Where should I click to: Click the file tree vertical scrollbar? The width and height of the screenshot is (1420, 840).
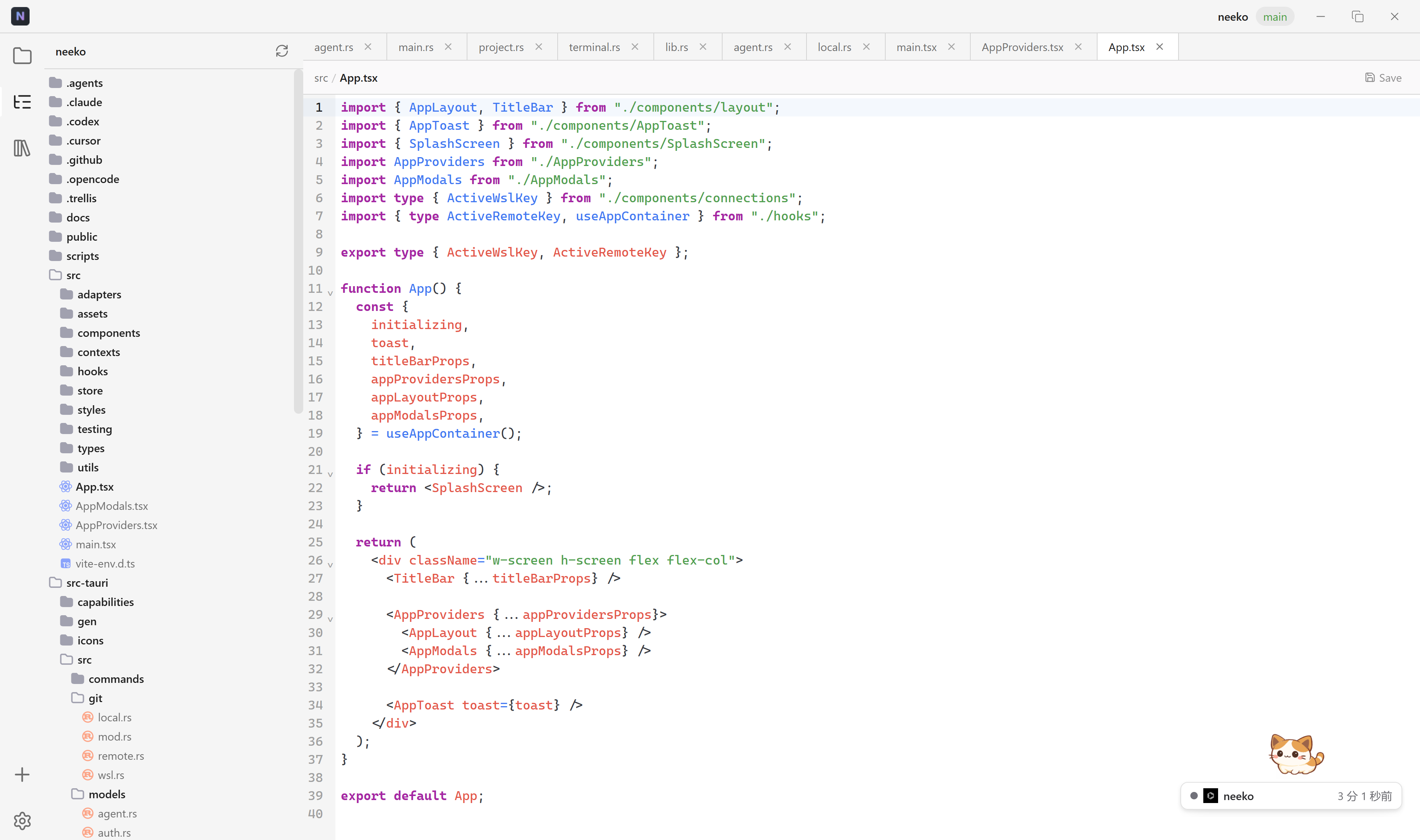pos(298,241)
